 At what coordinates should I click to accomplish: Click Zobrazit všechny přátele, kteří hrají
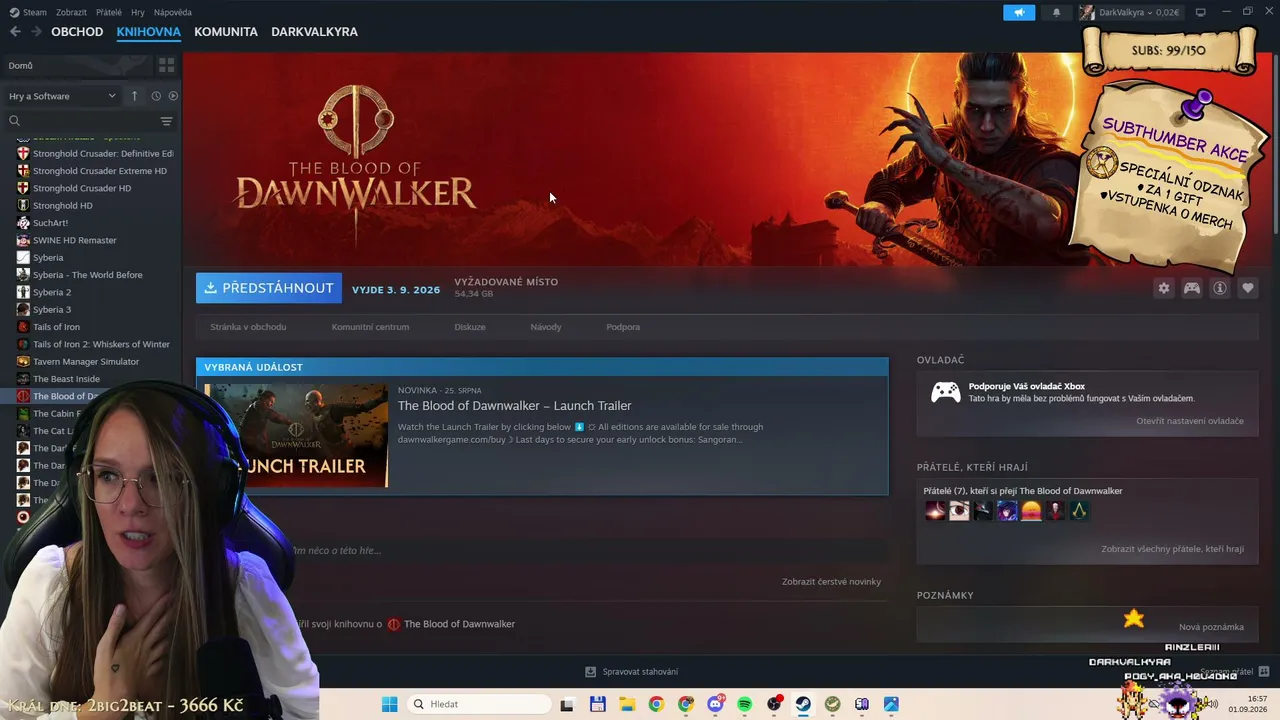coord(1173,549)
